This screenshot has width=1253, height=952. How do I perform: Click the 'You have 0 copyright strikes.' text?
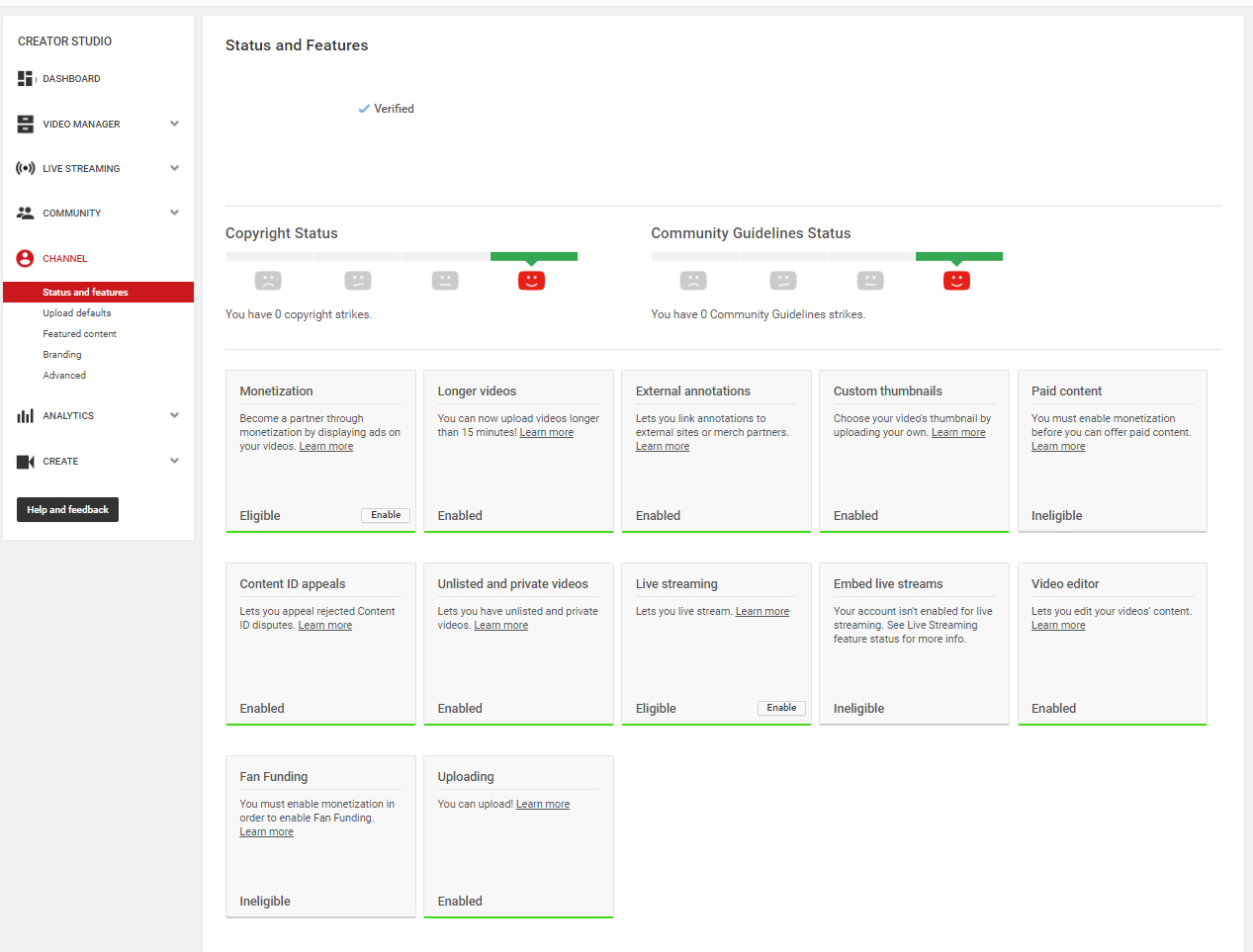[299, 314]
